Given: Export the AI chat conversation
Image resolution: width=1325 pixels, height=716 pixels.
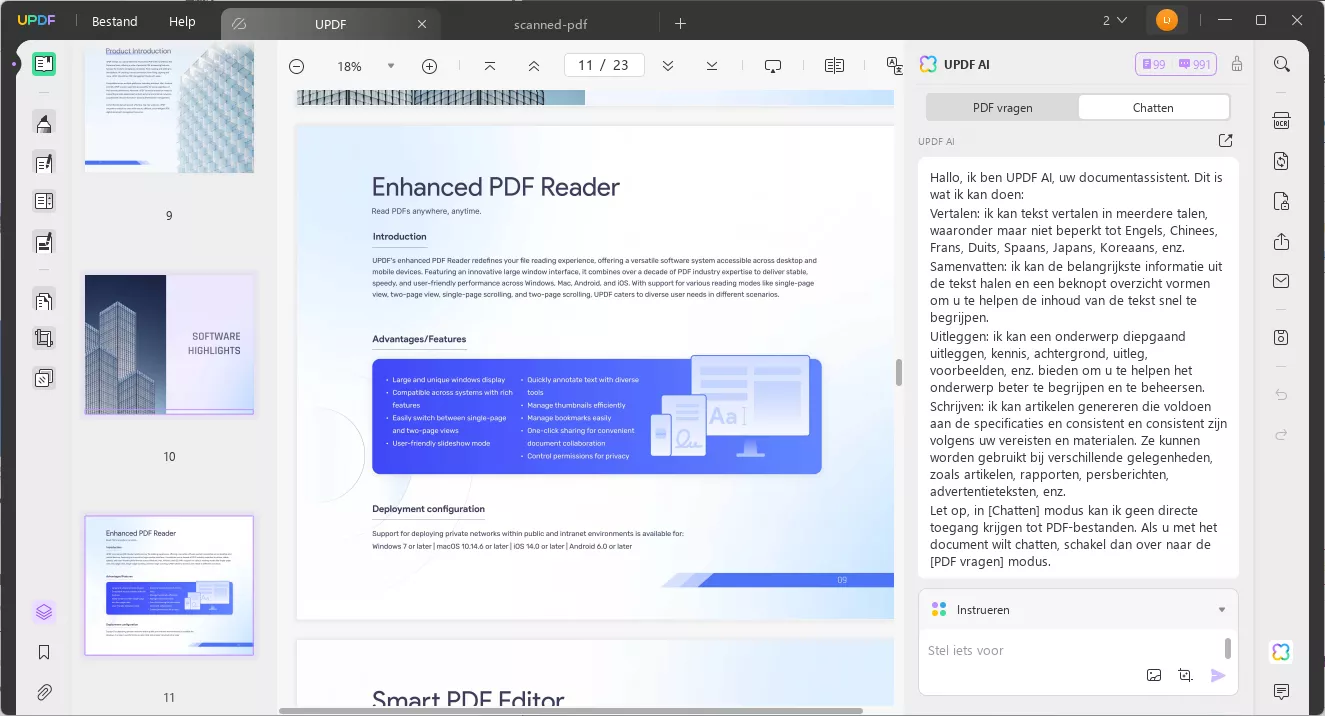Looking at the screenshot, I should click(1226, 141).
